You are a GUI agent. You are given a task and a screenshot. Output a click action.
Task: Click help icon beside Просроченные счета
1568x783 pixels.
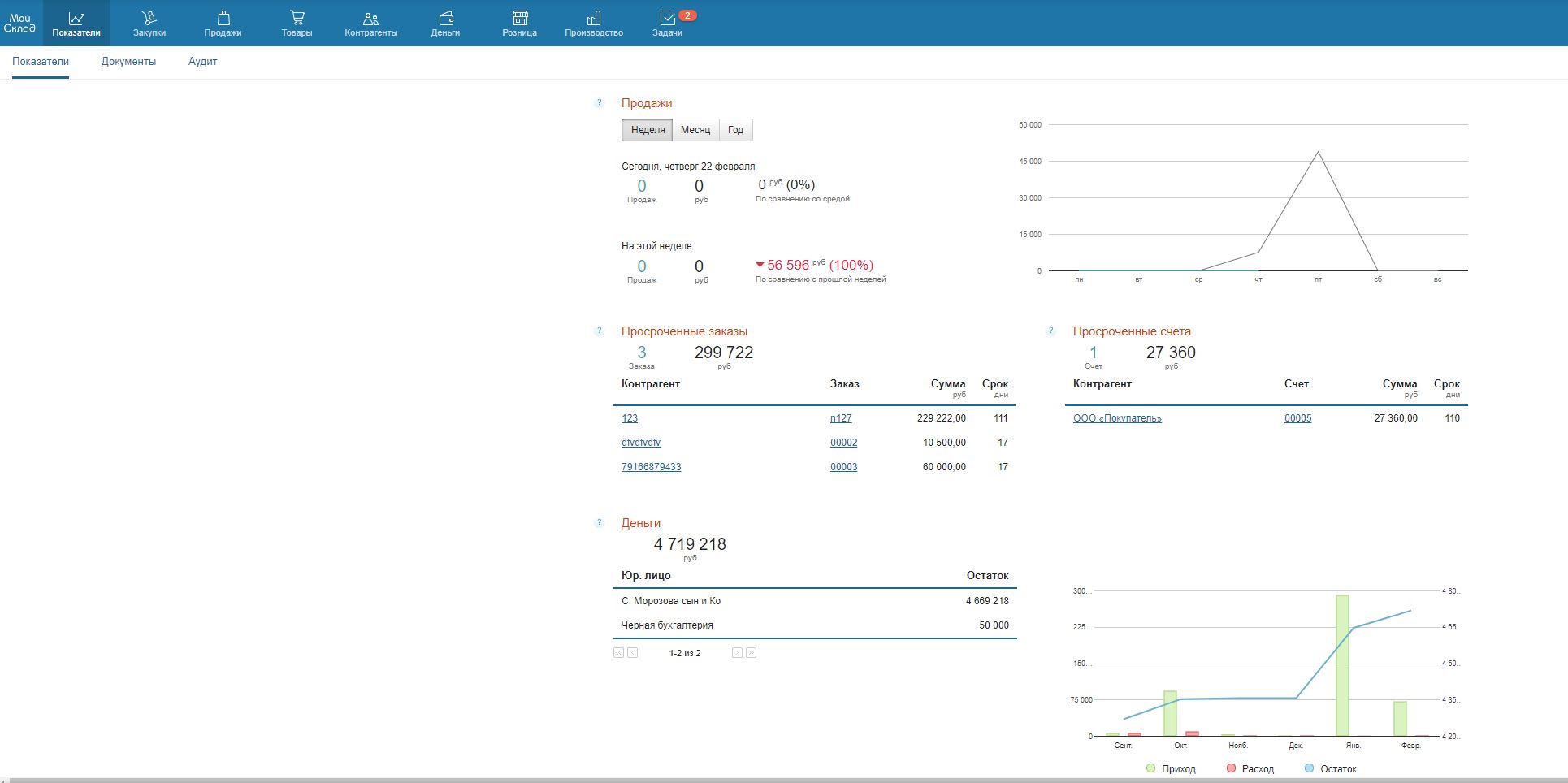coord(1050,331)
